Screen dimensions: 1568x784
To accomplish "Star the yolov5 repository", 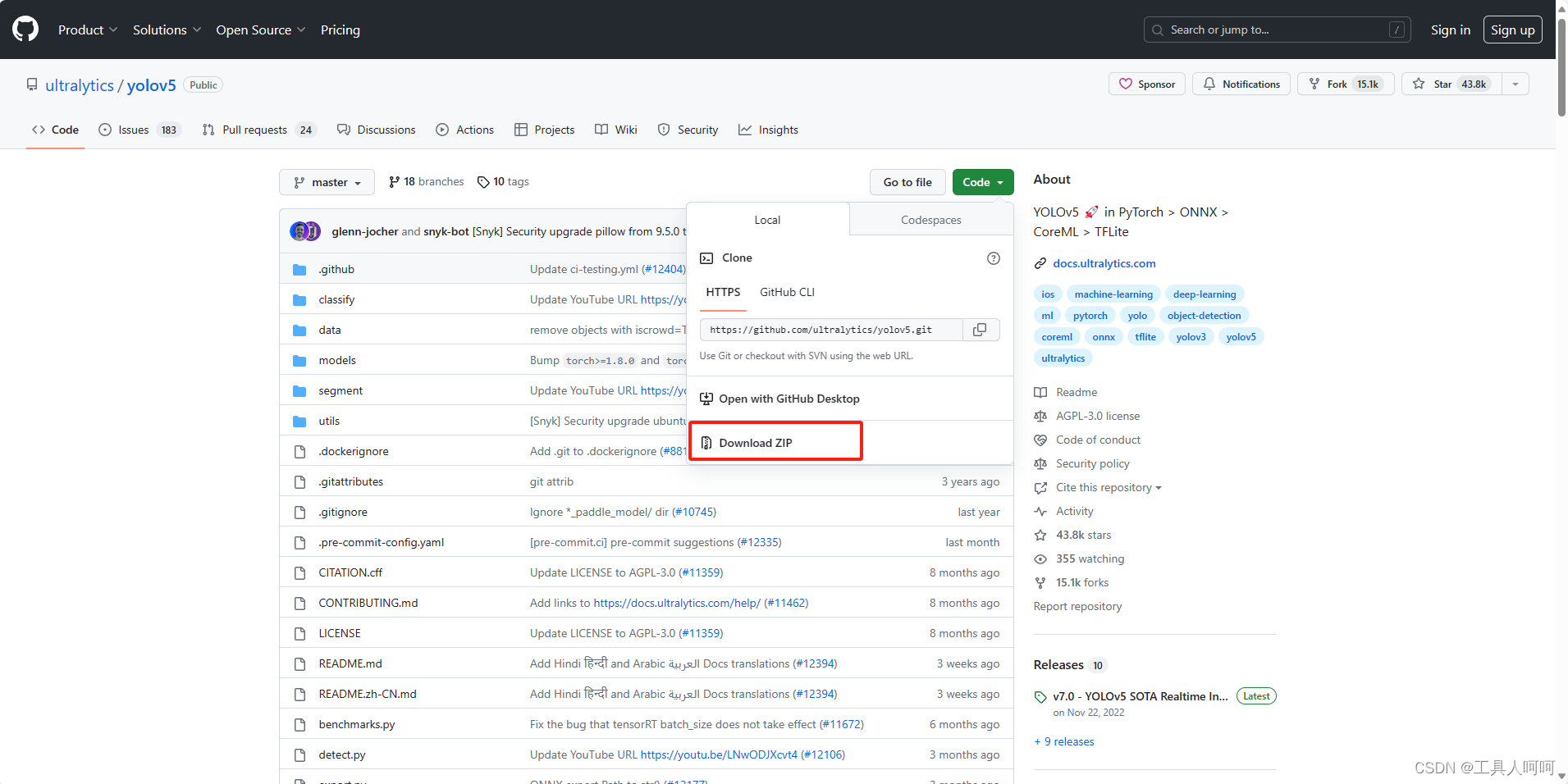I will [1452, 84].
